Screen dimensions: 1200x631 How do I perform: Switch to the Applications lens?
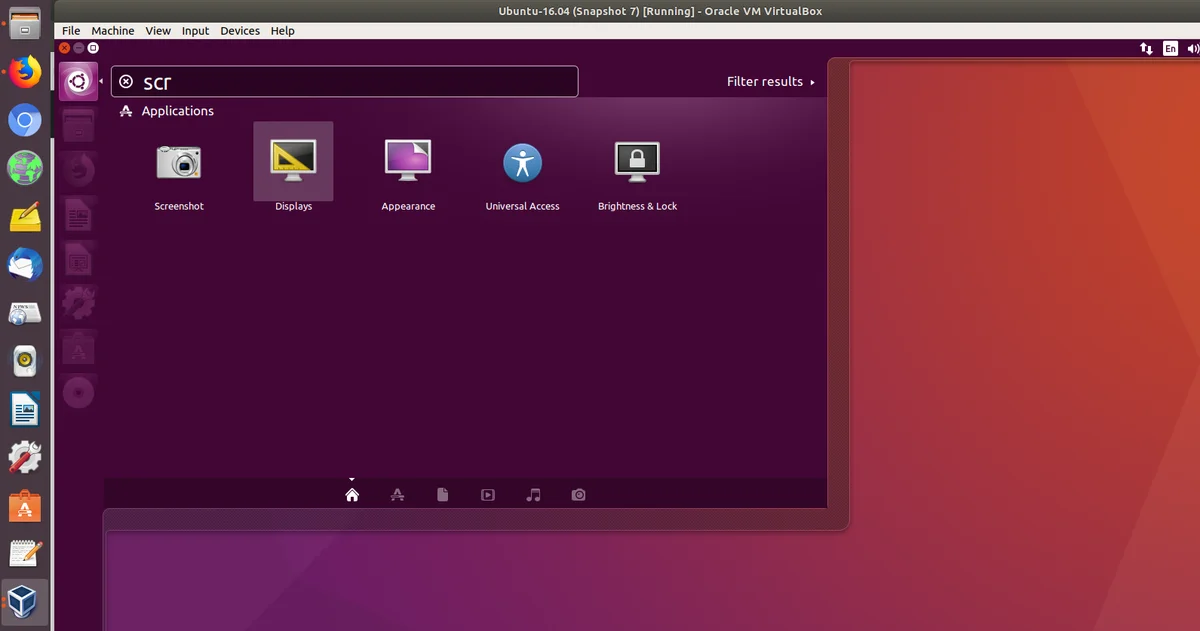pyautogui.click(x=397, y=494)
